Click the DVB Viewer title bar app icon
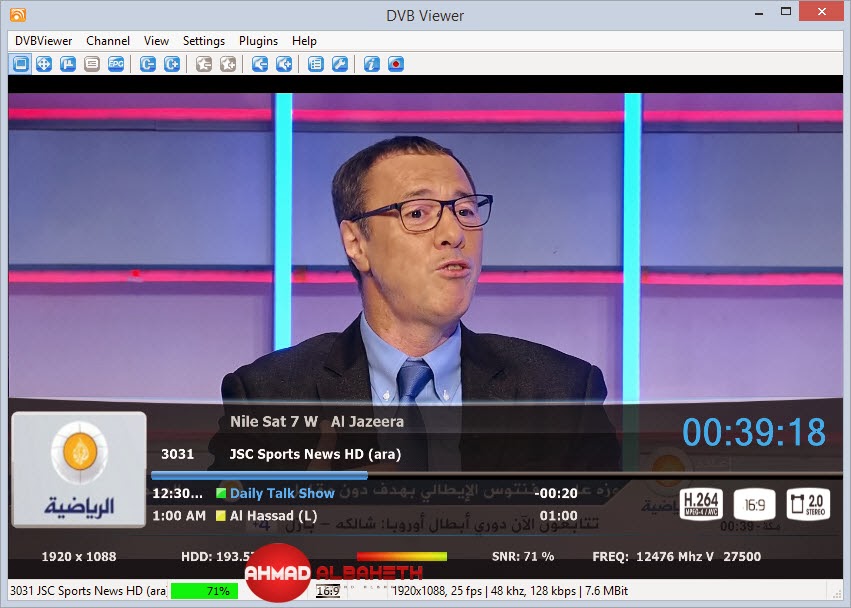This screenshot has width=851, height=608. (18, 15)
